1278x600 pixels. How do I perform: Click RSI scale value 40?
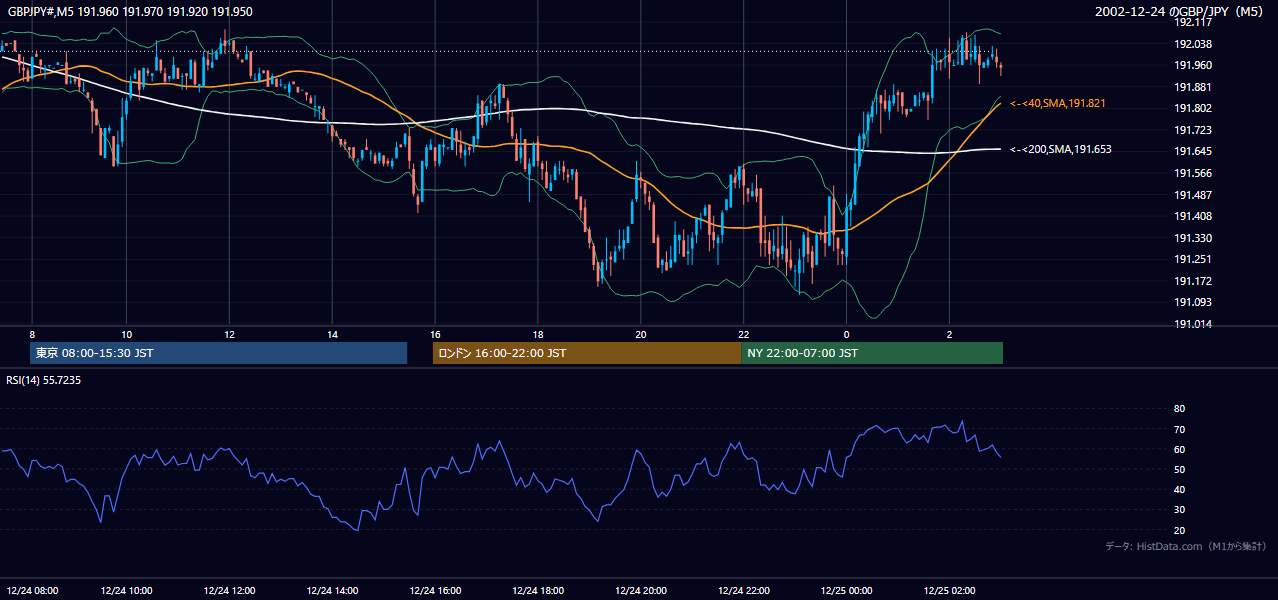[x=1179, y=490]
